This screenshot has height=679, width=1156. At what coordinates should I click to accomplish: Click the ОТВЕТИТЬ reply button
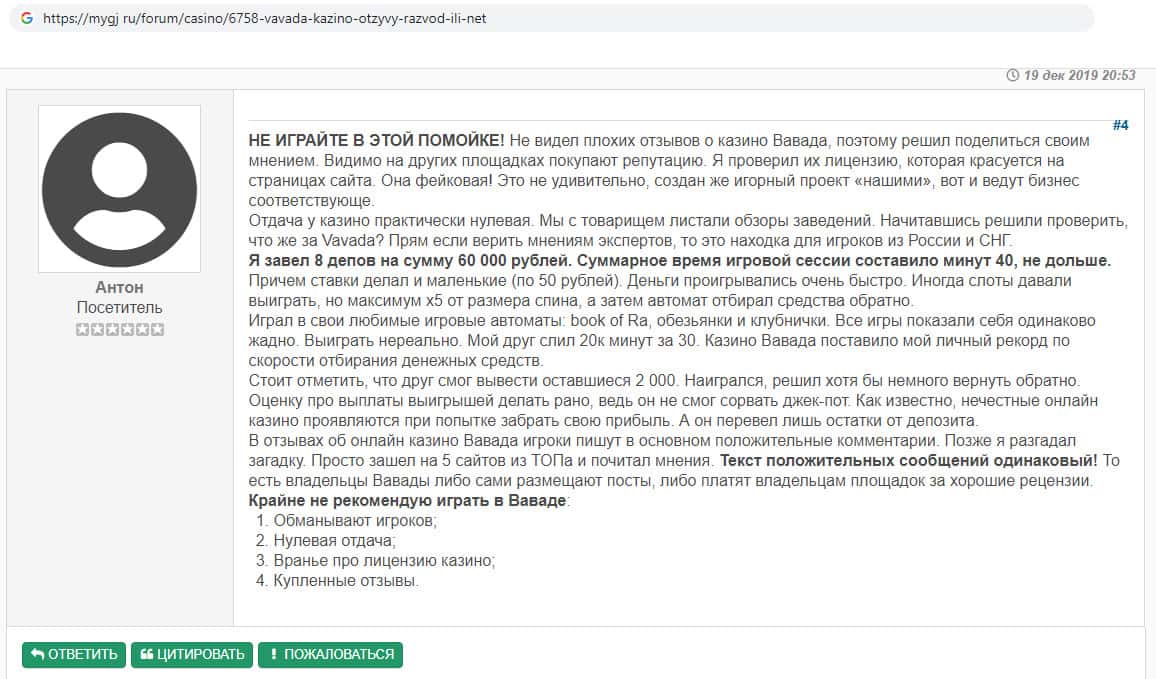[74, 655]
